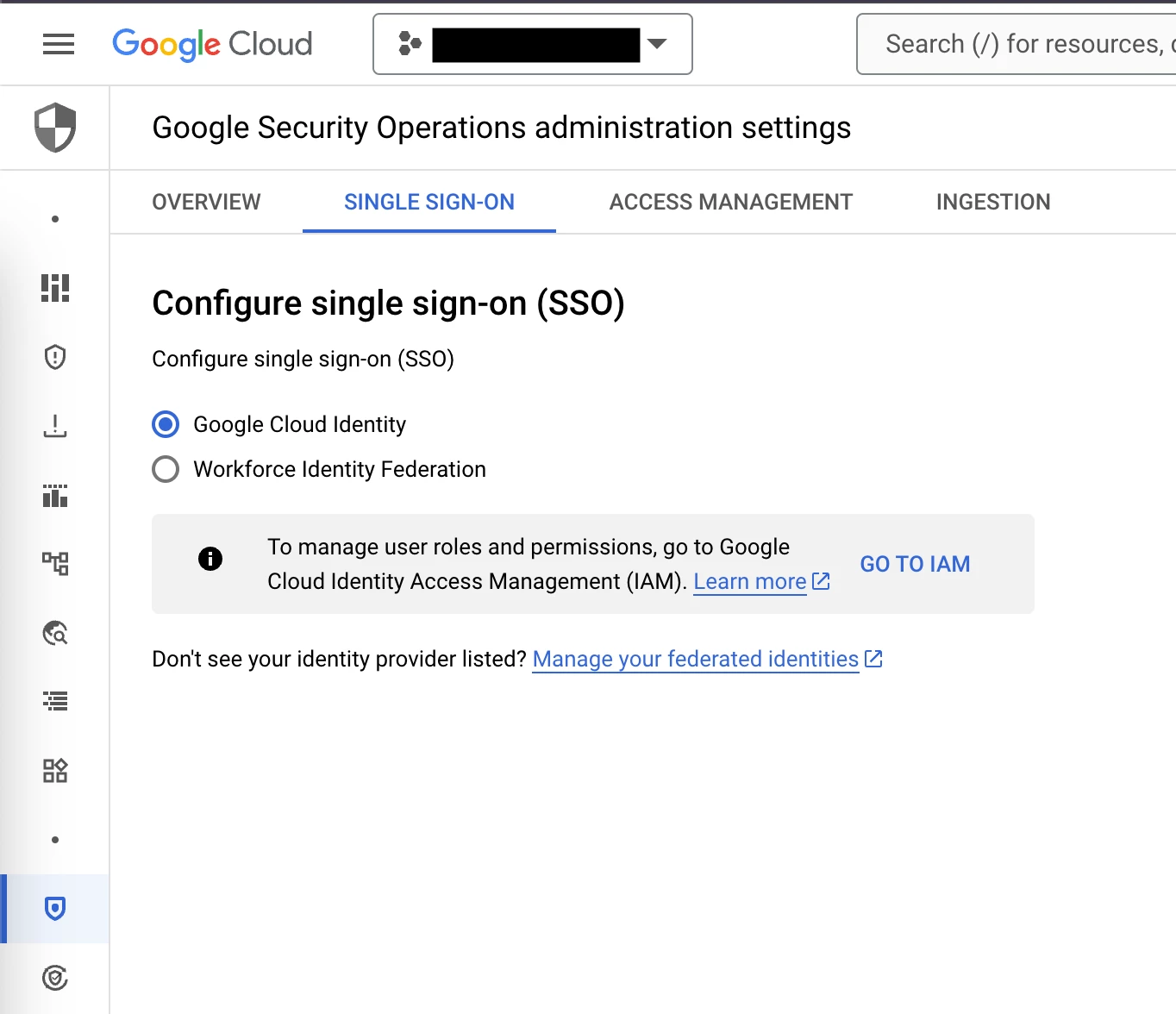Screen dimensions: 1176x1014
Task: Open the indented list sidebar icon
Action: coord(55,702)
